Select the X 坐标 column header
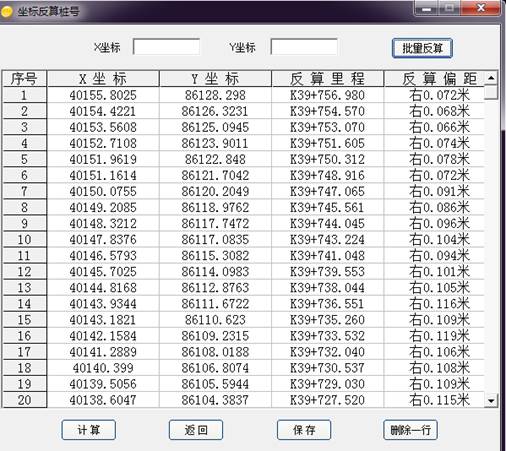 (x=103, y=79)
